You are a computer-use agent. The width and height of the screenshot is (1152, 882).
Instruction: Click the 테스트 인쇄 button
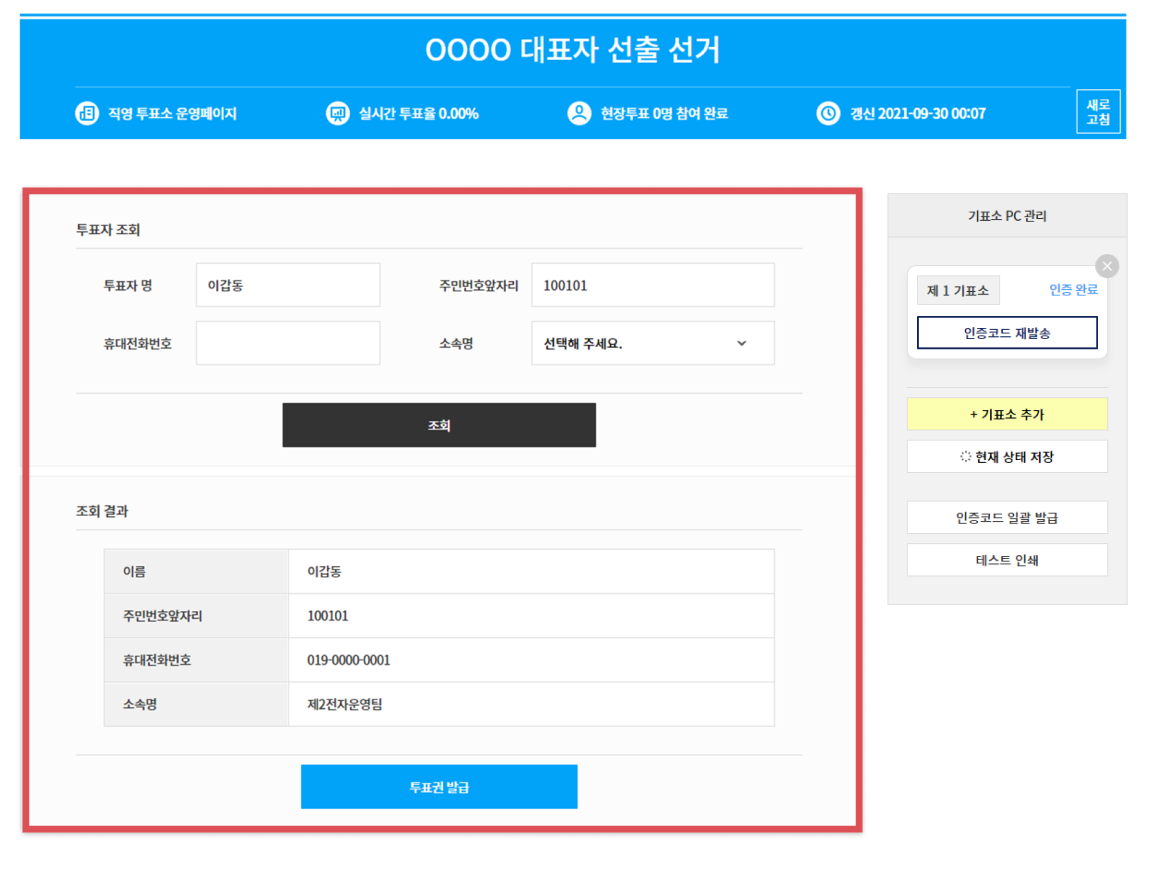[x=1007, y=560]
